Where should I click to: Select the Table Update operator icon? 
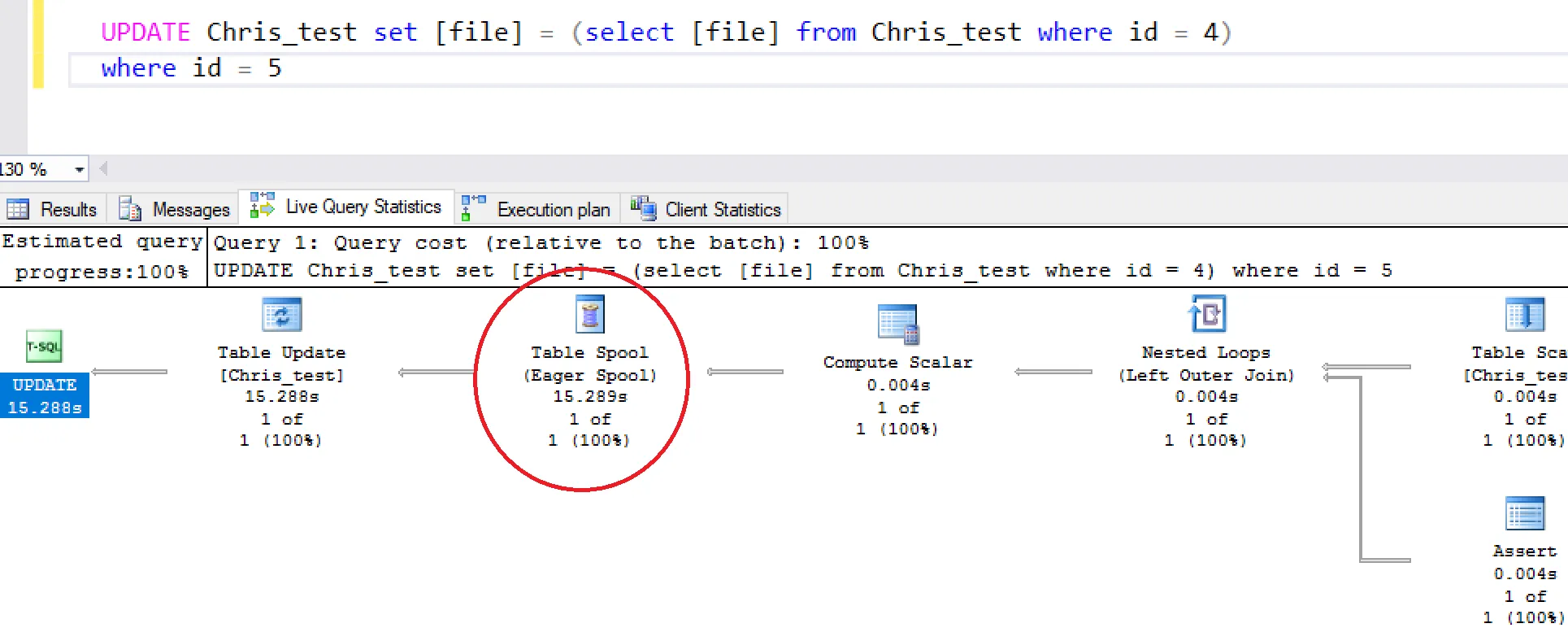click(281, 315)
